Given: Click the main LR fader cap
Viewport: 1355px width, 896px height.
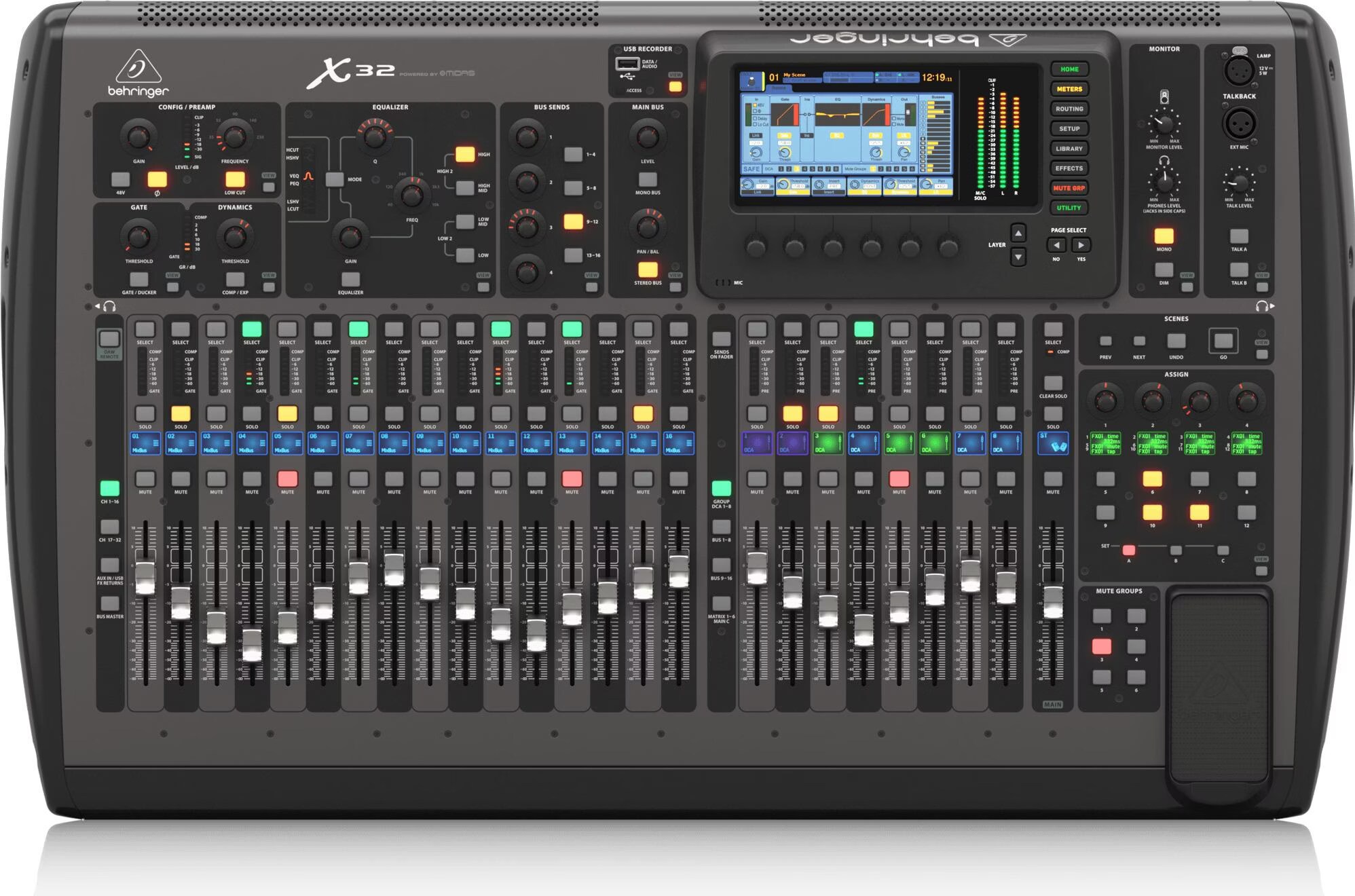Looking at the screenshot, I should [1053, 603].
